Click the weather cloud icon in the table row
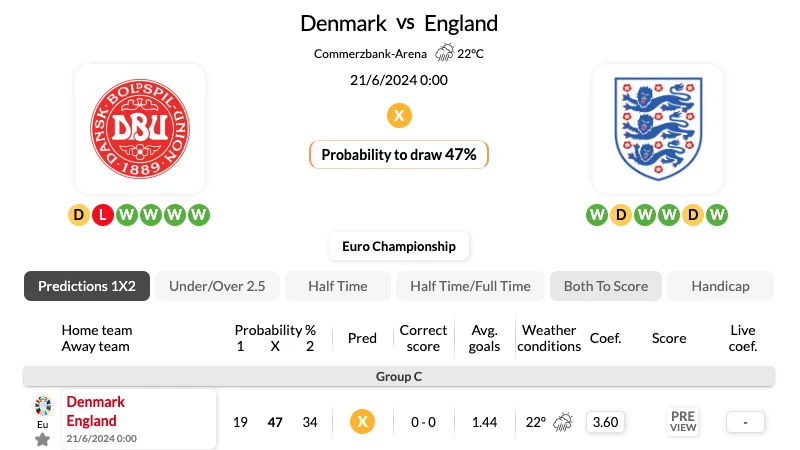 563,422
